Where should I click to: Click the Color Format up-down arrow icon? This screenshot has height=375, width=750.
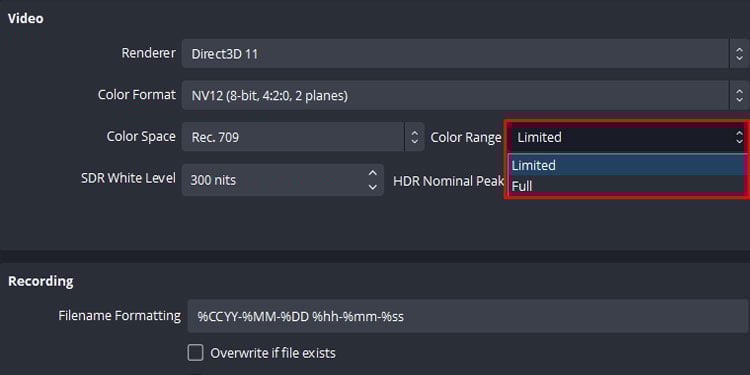(x=739, y=95)
